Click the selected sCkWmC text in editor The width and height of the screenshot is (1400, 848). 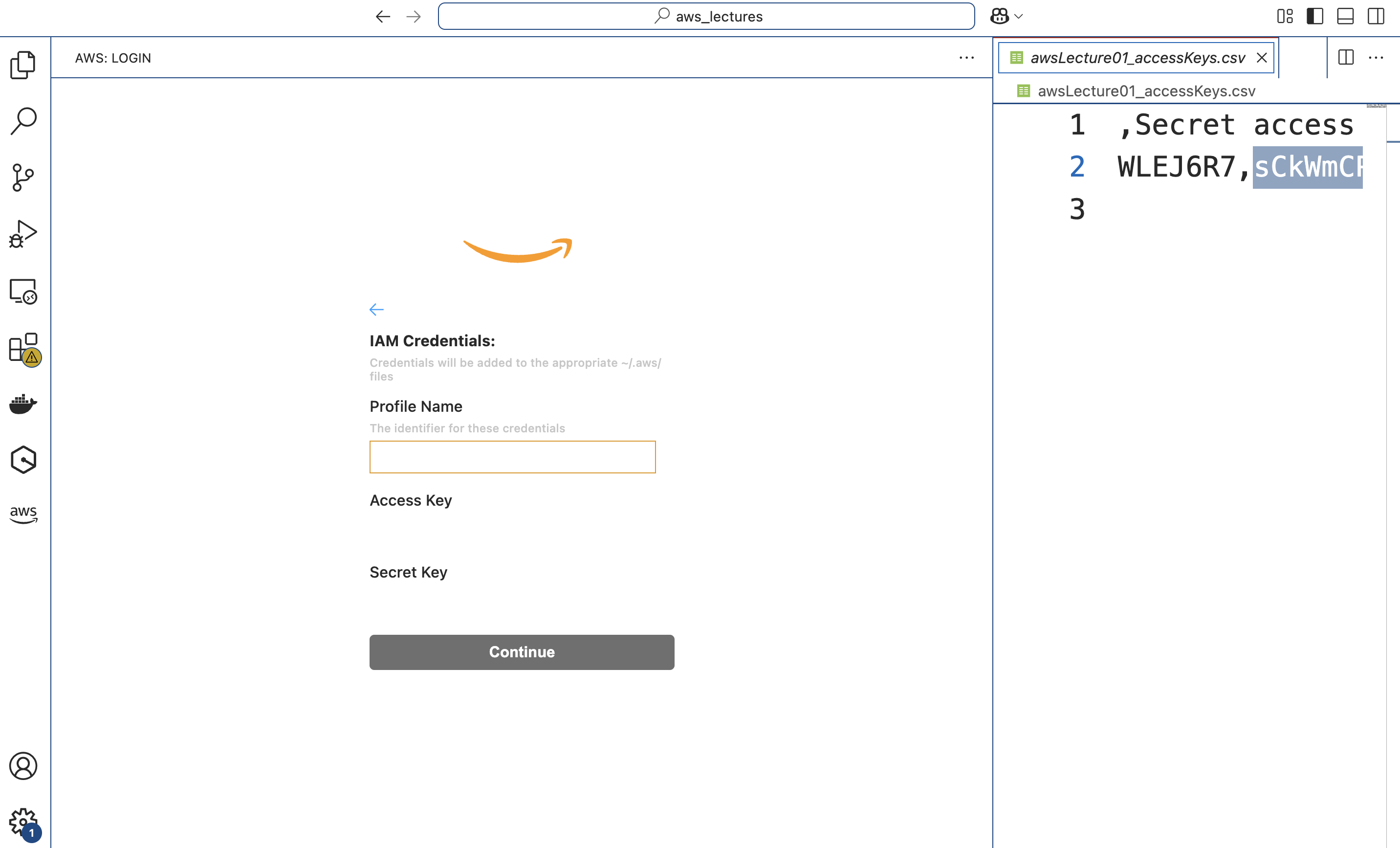click(x=1308, y=167)
